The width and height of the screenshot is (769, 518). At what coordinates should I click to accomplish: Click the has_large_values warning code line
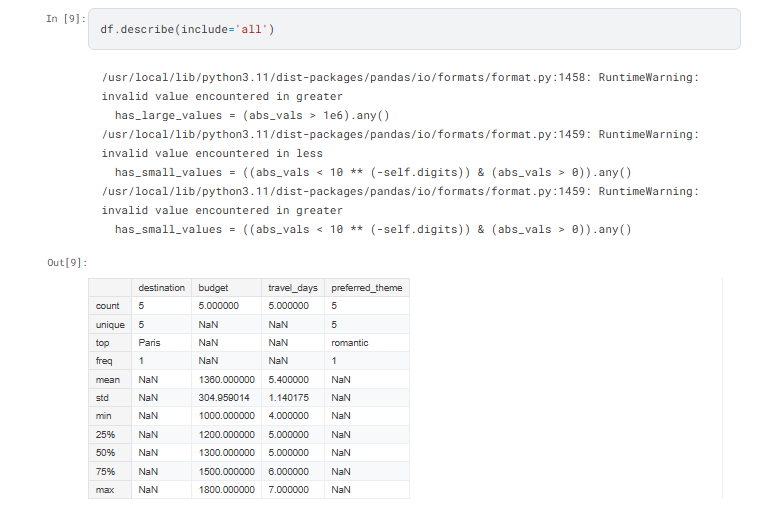[x=252, y=115]
